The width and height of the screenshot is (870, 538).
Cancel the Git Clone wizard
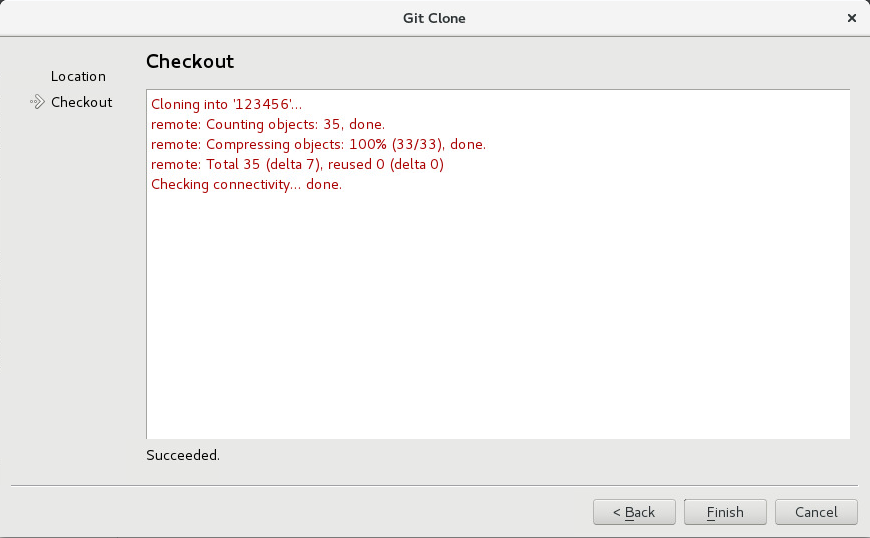816,512
